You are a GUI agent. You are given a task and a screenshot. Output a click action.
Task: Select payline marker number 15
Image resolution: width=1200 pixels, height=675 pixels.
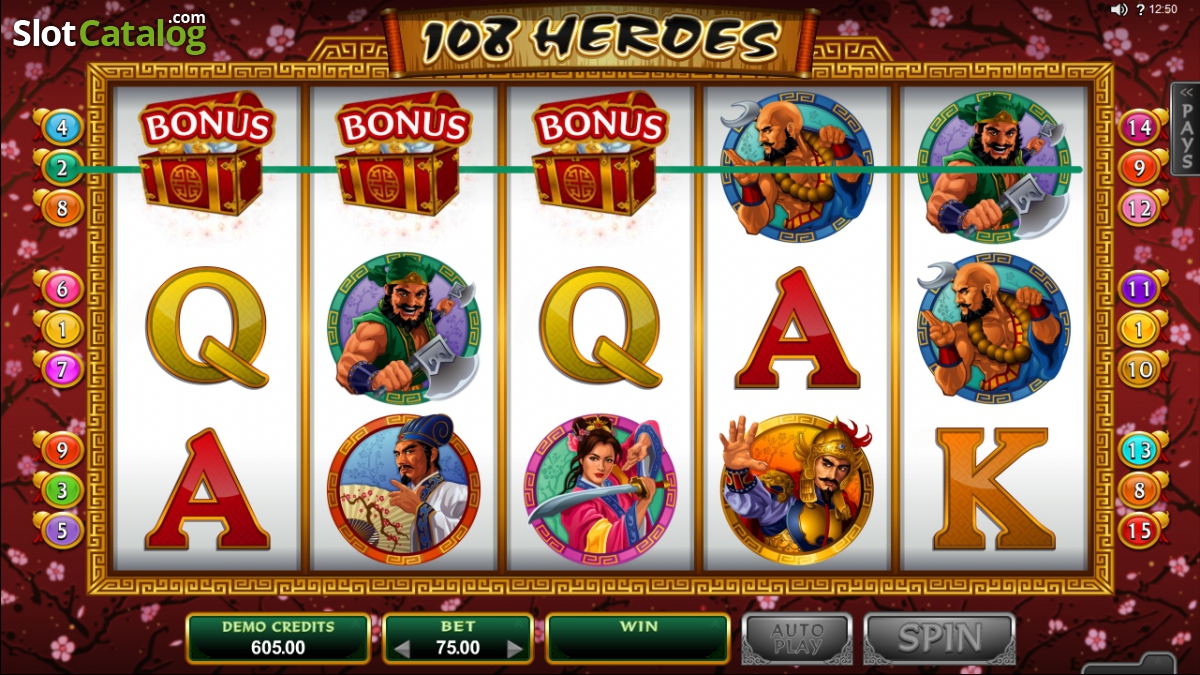coord(1140,530)
